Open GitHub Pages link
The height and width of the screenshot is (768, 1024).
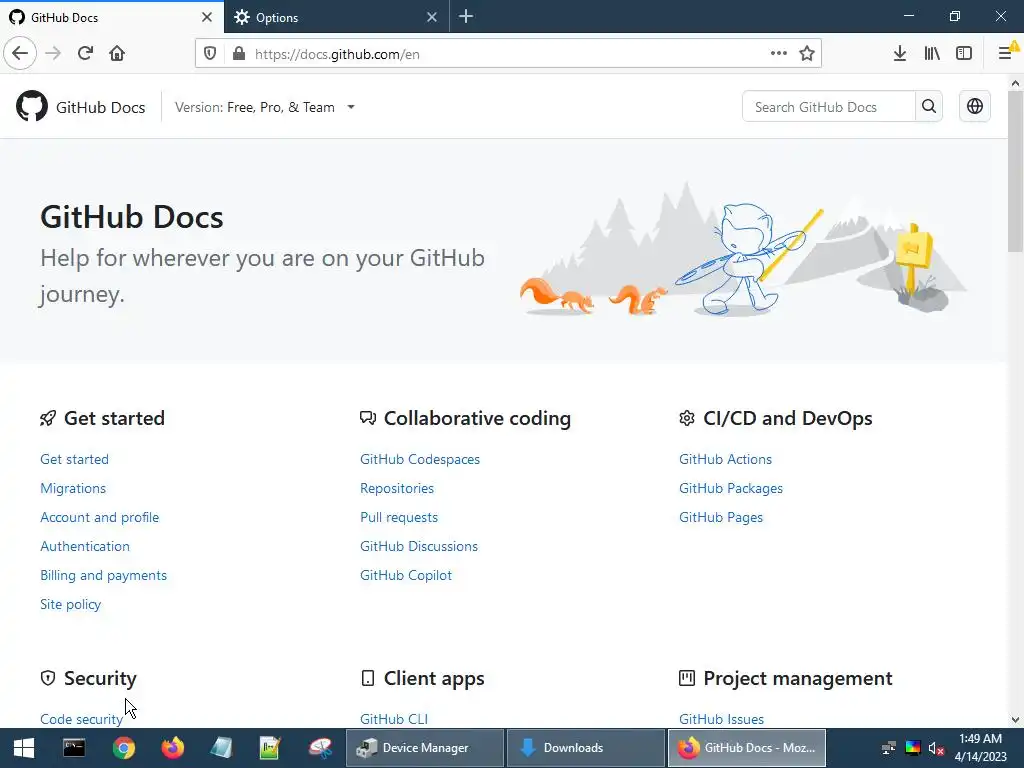[721, 517]
